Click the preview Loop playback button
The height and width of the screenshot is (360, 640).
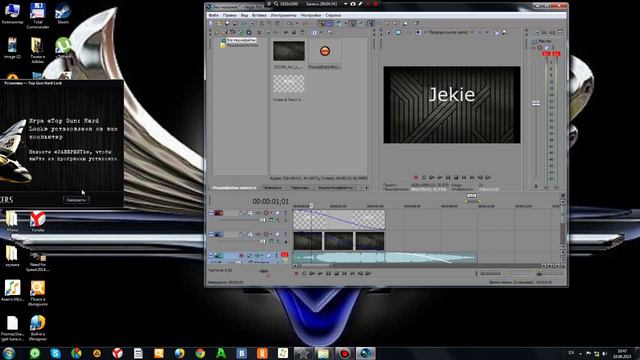pos(424,178)
